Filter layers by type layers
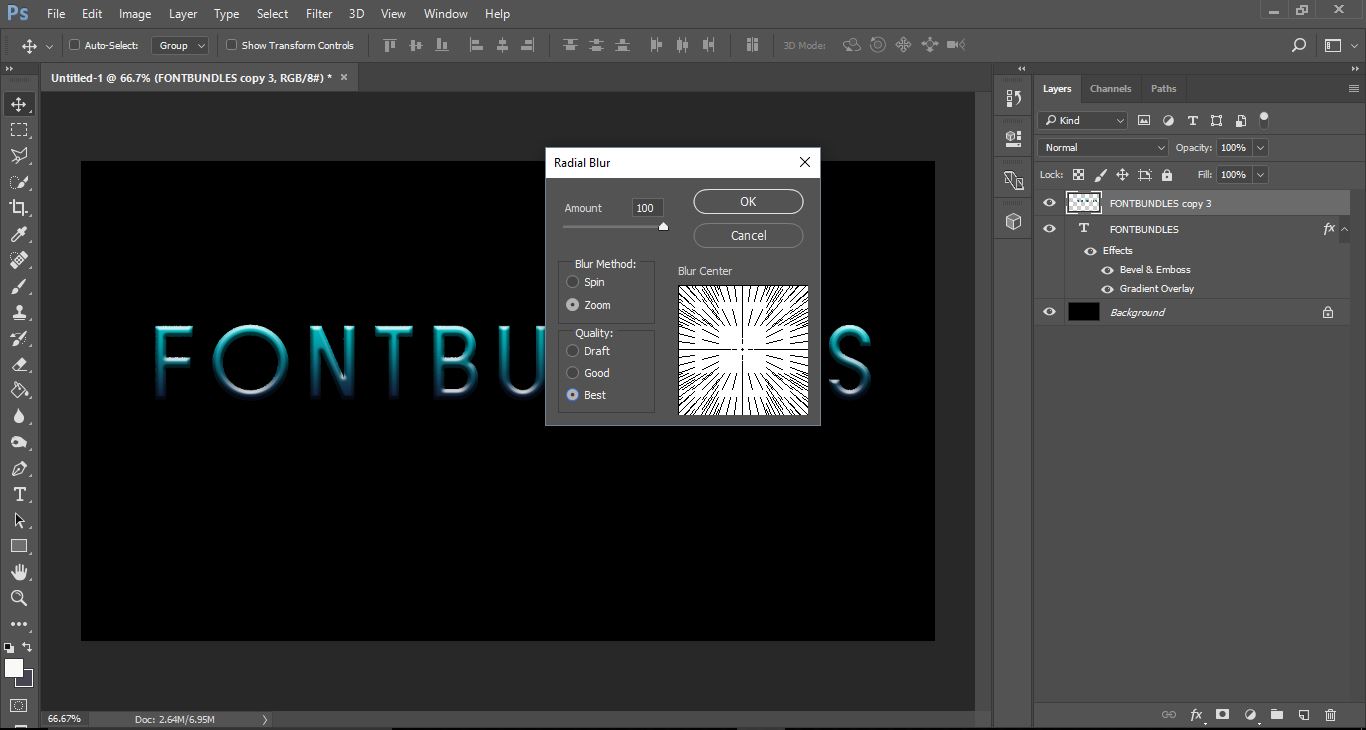 1192,120
